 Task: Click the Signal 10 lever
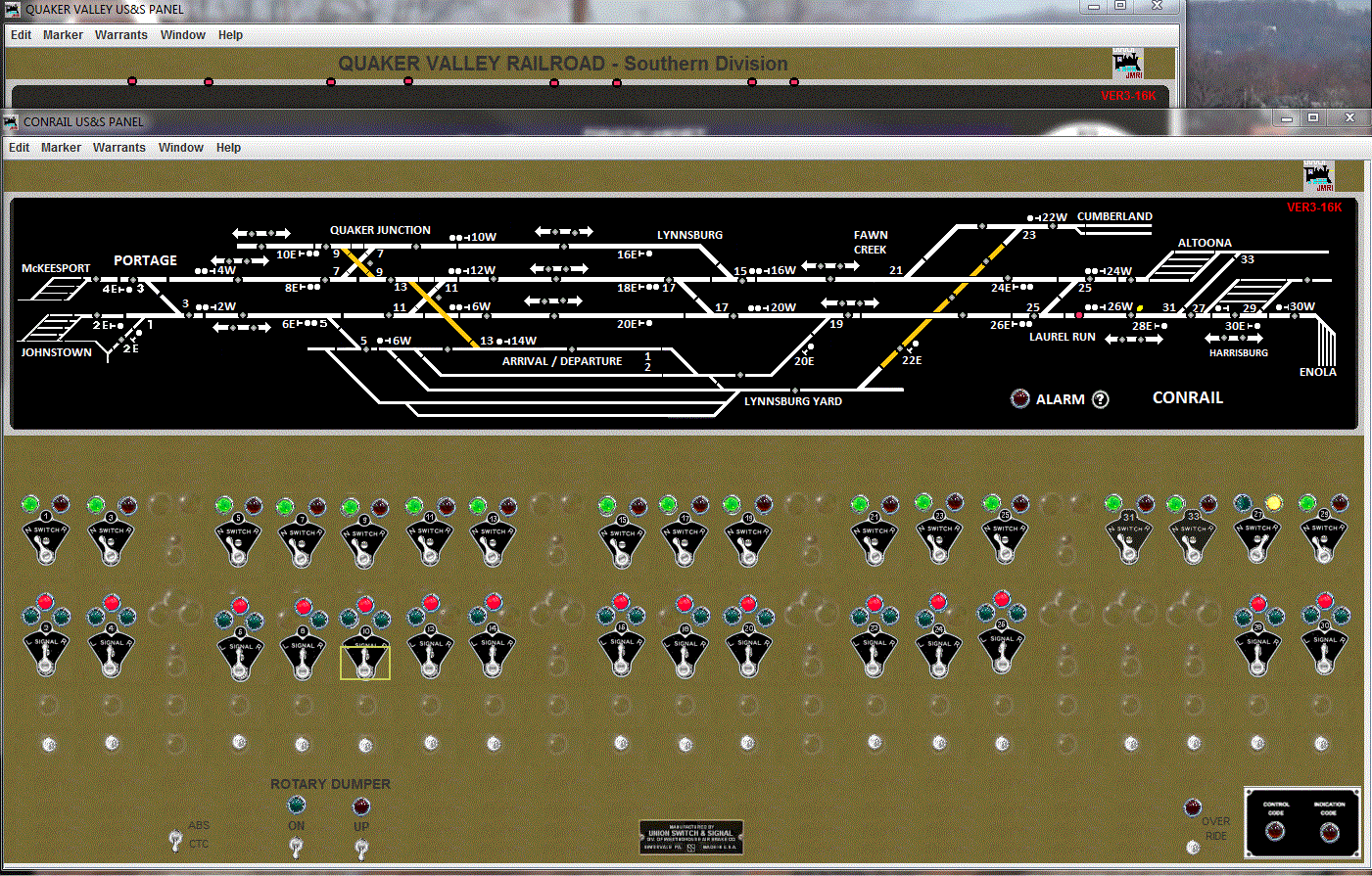point(365,663)
